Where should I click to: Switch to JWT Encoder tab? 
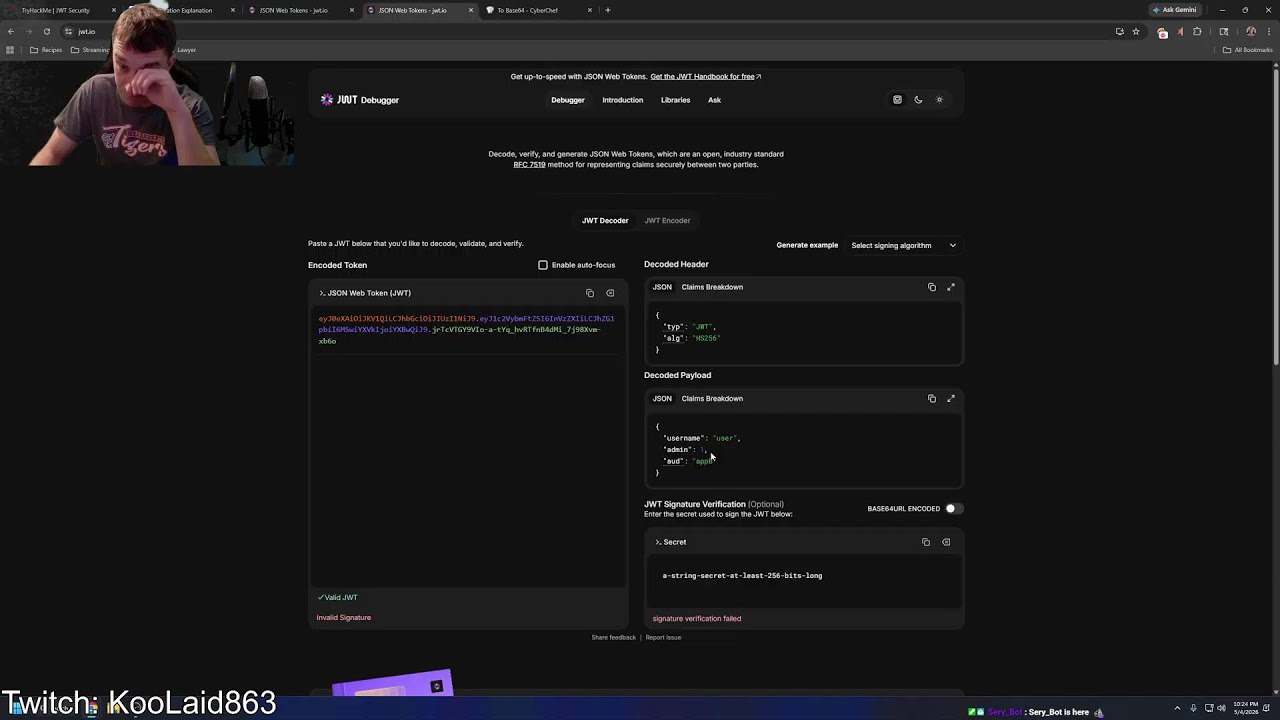click(667, 220)
